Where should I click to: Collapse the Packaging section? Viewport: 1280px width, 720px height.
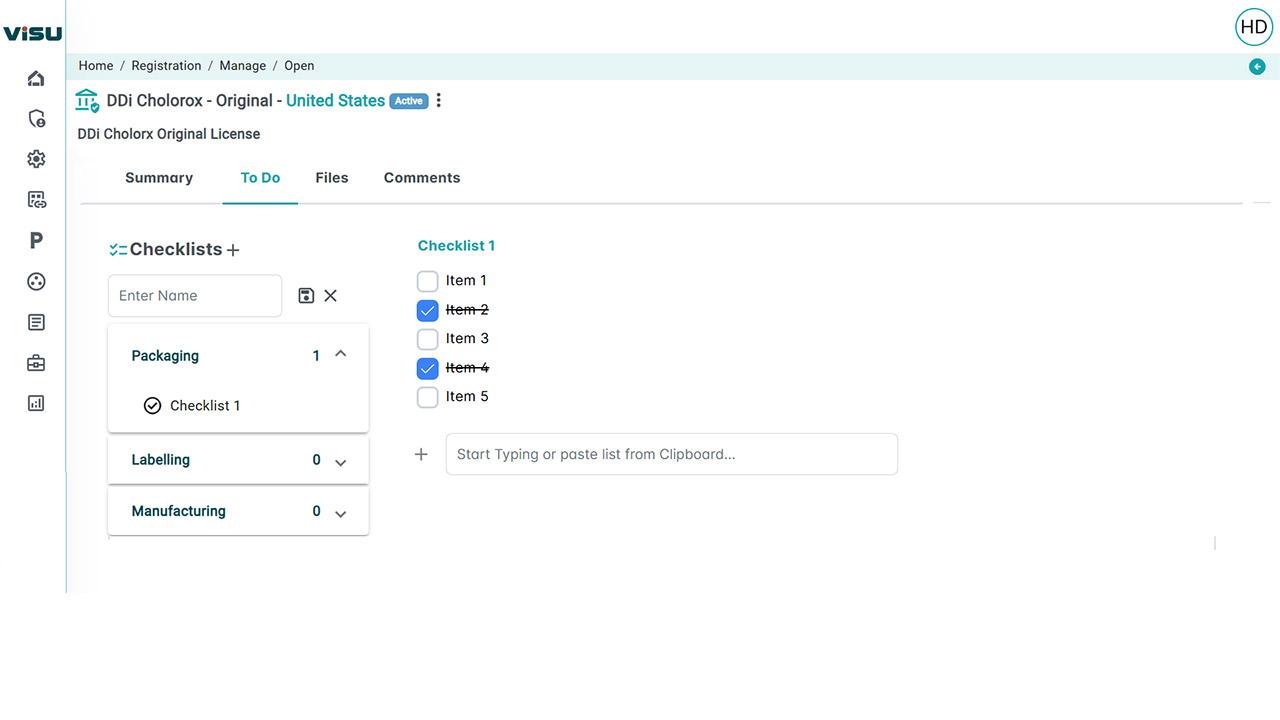point(340,355)
